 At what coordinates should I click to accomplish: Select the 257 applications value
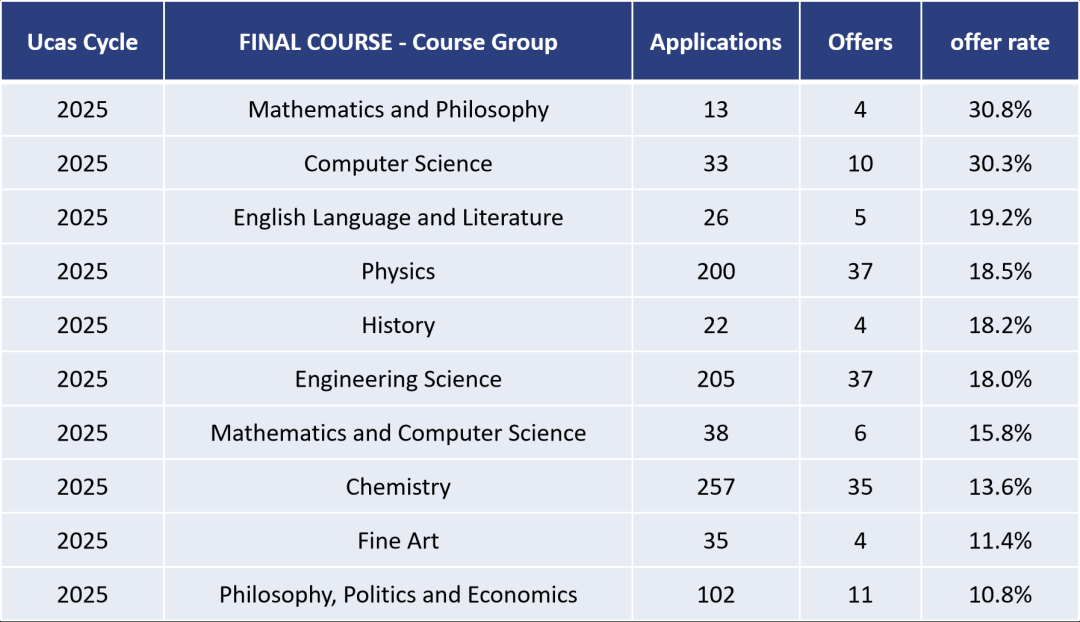tap(716, 488)
